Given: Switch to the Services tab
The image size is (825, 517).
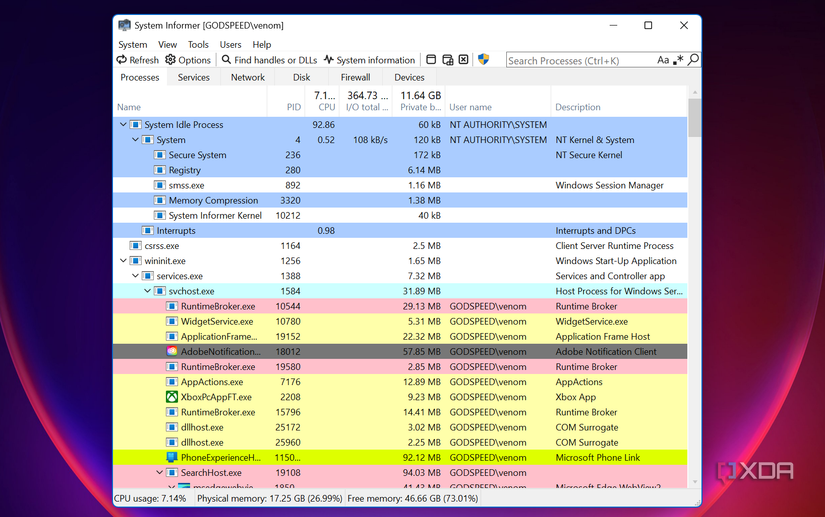Looking at the screenshot, I should point(194,77).
